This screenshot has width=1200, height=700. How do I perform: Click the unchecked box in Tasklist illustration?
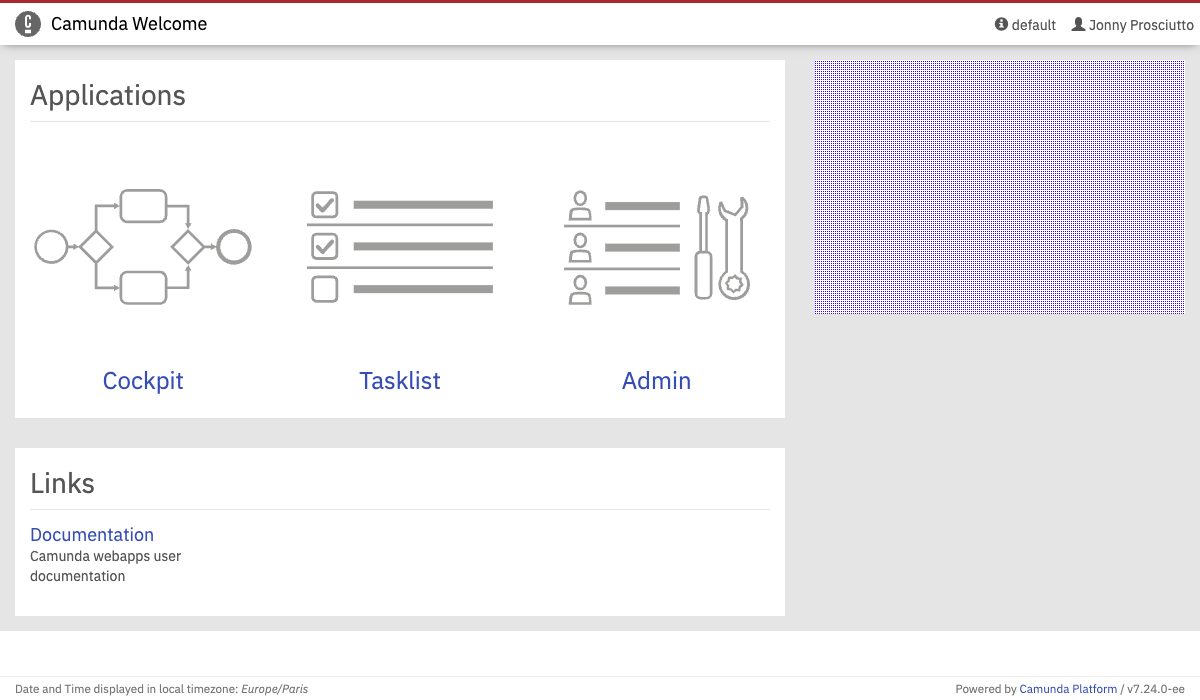(325, 289)
